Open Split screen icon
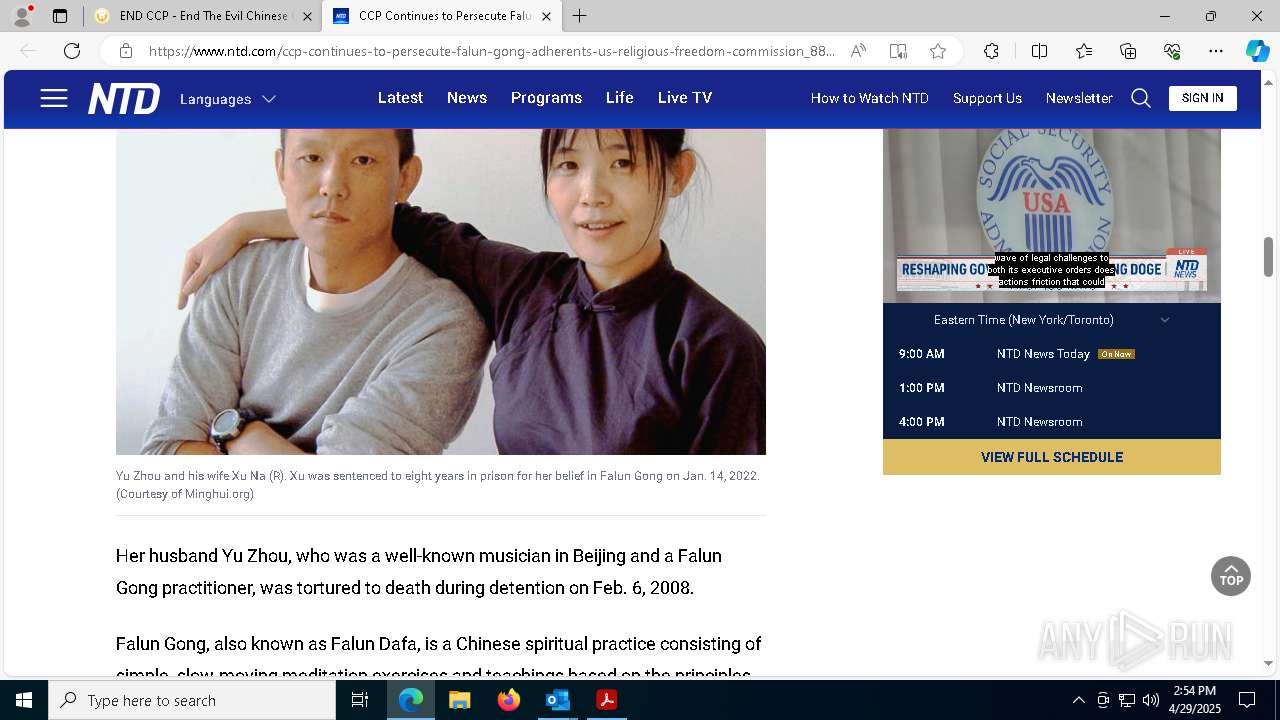The width and height of the screenshot is (1280, 720). click(1039, 51)
